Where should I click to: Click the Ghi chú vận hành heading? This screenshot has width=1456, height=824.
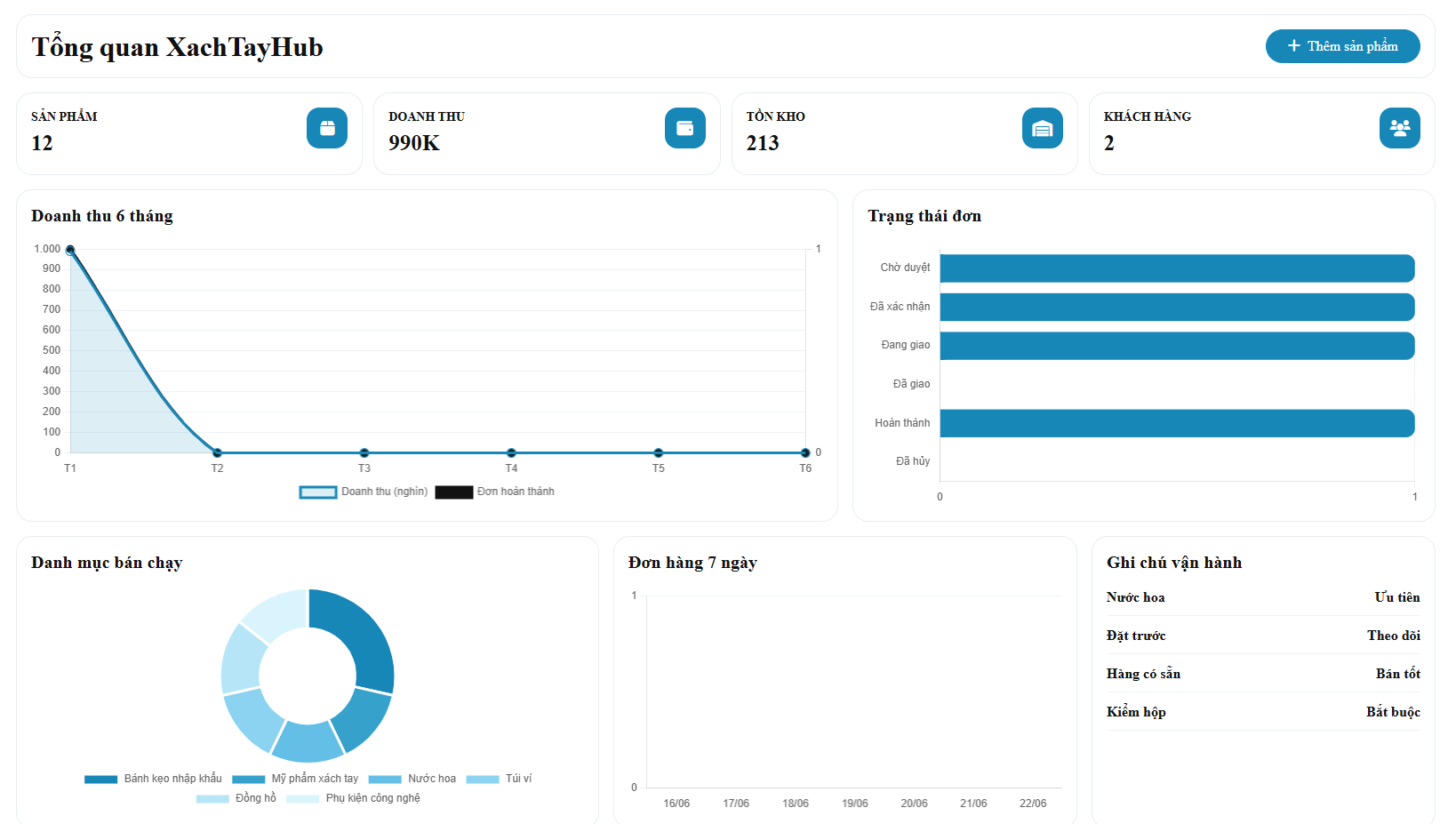tap(1174, 563)
